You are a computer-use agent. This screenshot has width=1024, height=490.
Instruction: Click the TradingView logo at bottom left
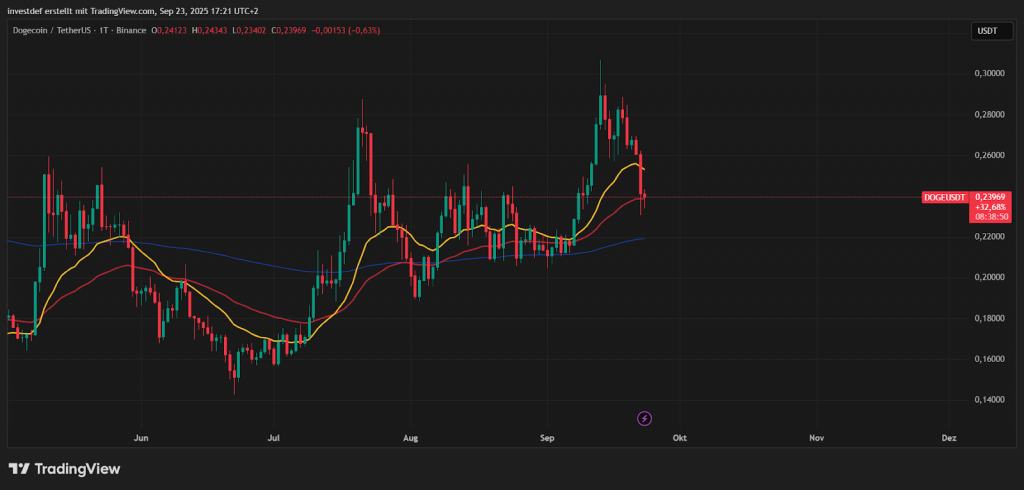(64, 468)
